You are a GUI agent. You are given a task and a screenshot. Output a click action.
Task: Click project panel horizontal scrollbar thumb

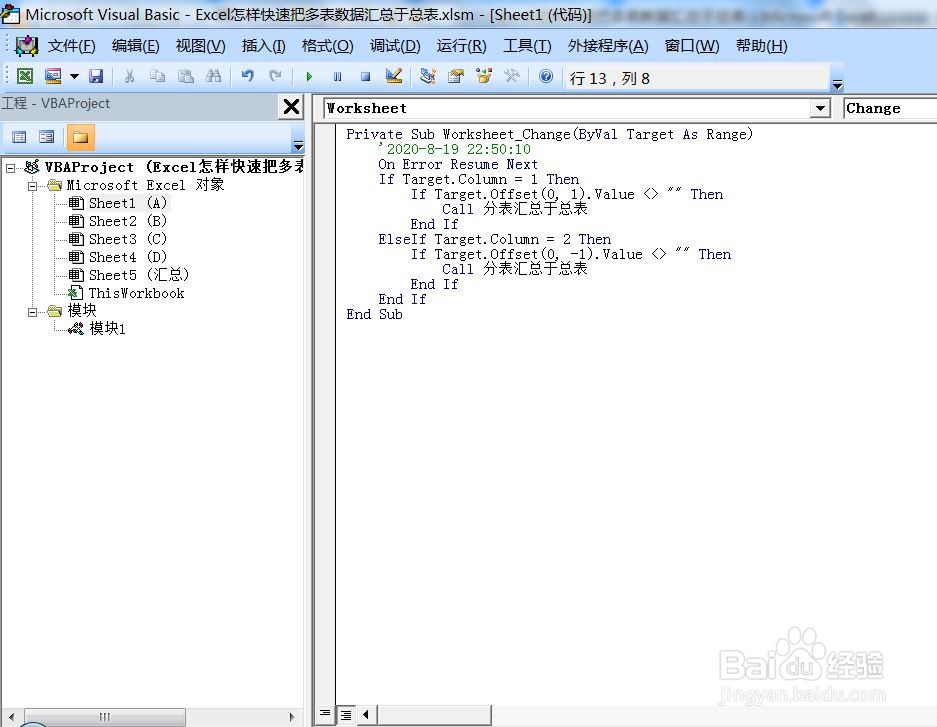pos(105,717)
